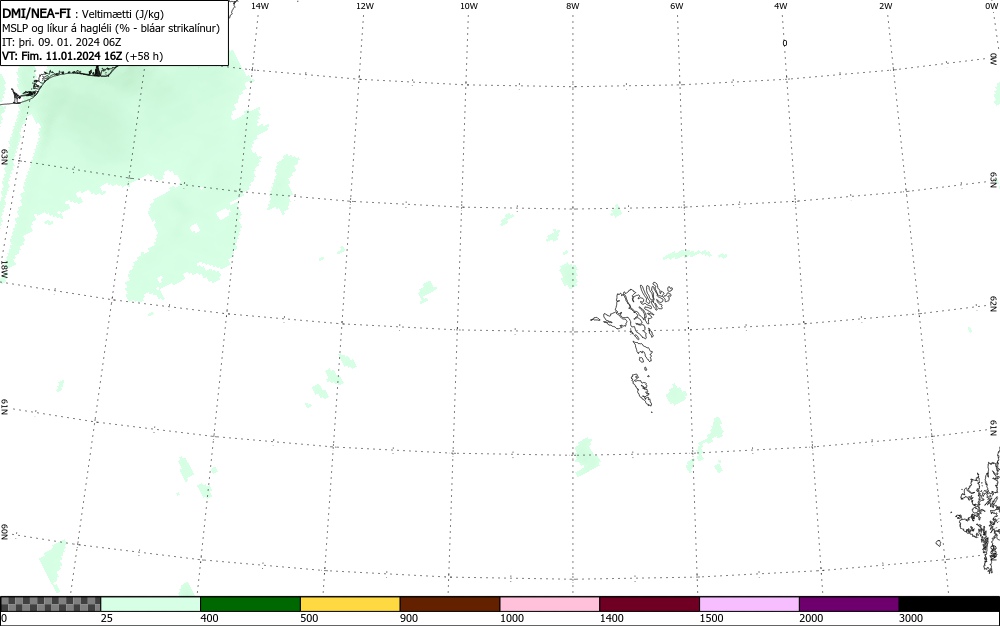Click the legend value 500
Image resolution: width=1000 pixels, height=626 pixels.
[x=309, y=618]
